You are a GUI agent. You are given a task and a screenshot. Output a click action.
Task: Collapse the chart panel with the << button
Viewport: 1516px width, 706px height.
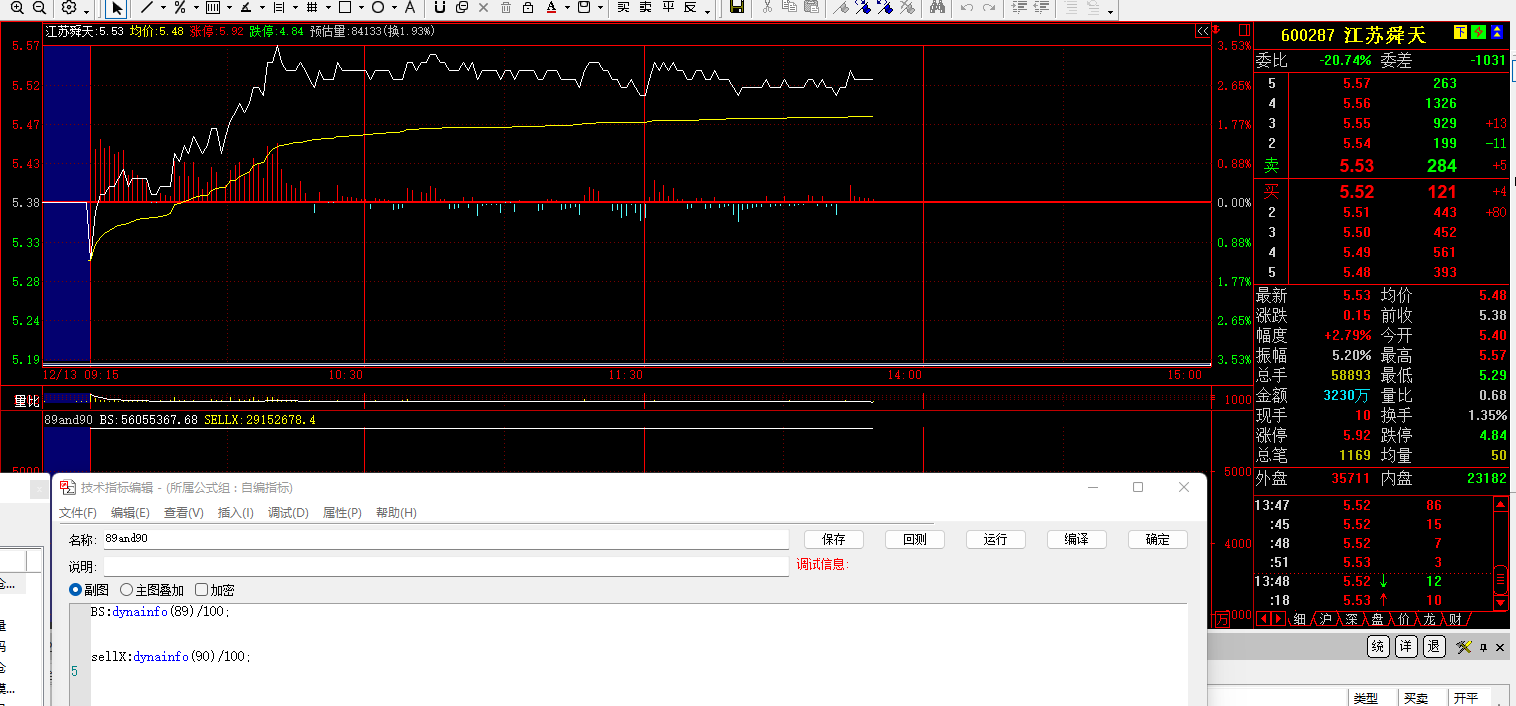click(x=1202, y=32)
